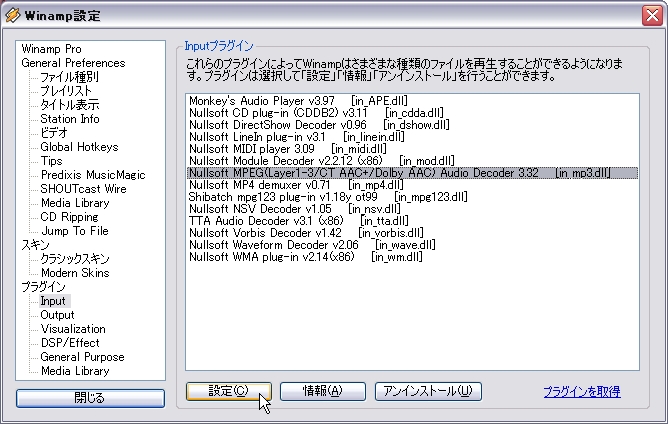Select Tips tree item
The image size is (668, 424).
pos(52,161)
